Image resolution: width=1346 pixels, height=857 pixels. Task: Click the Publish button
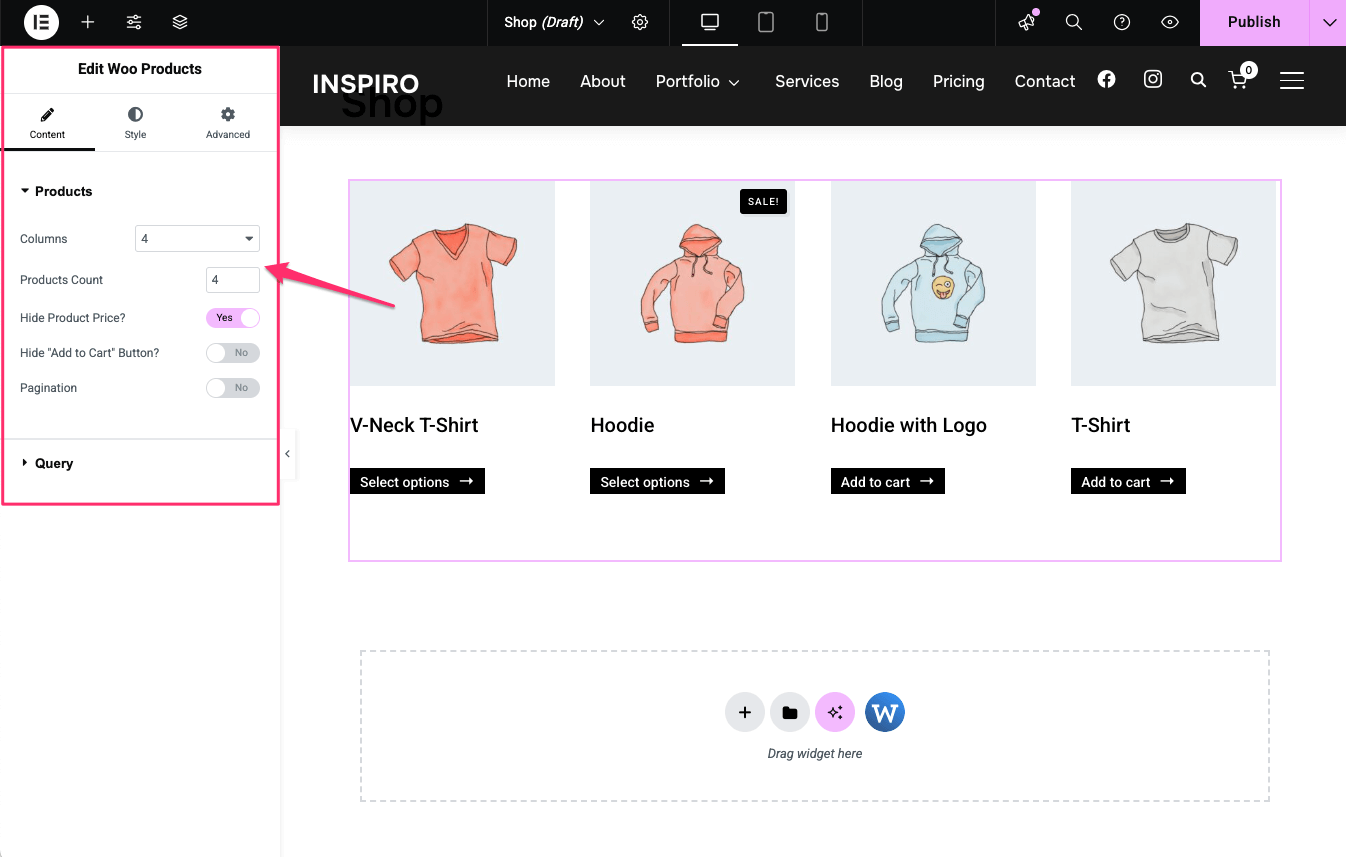[x=1254, y=22]
